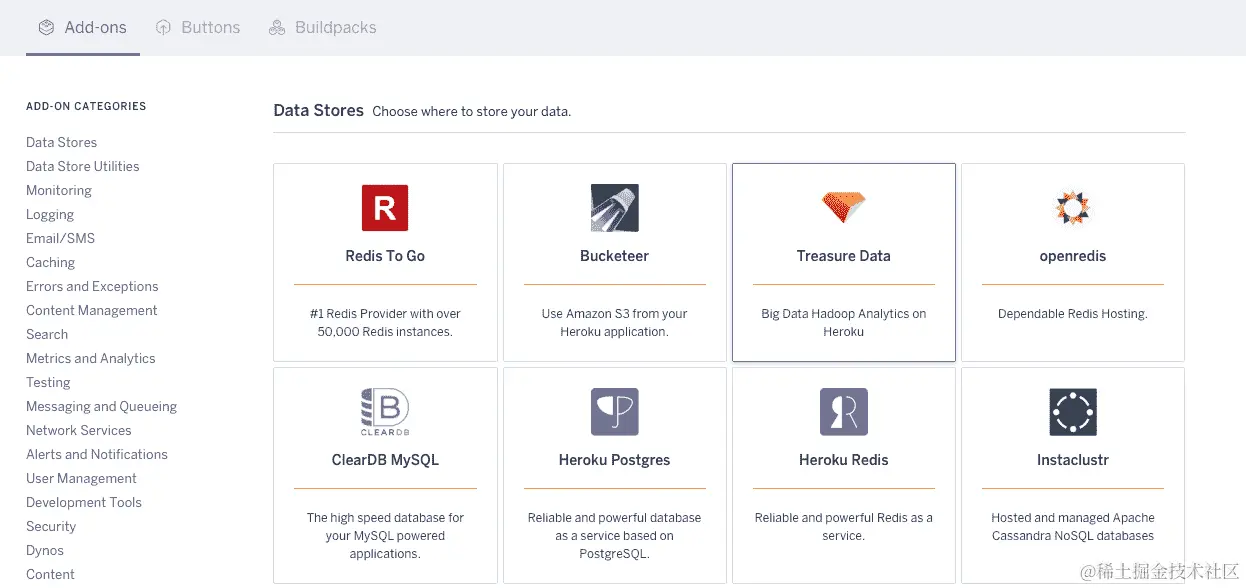Open the Caching category
1246x588 pixels.
coord(50,263)
